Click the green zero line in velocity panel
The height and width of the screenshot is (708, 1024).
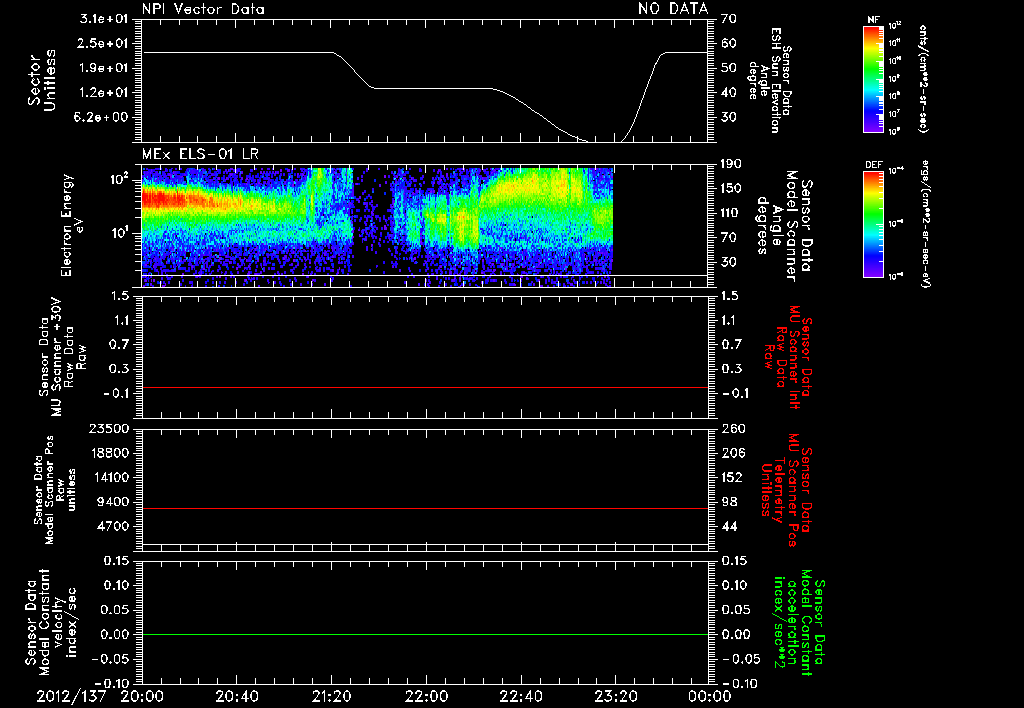click(x=424, y=634)
